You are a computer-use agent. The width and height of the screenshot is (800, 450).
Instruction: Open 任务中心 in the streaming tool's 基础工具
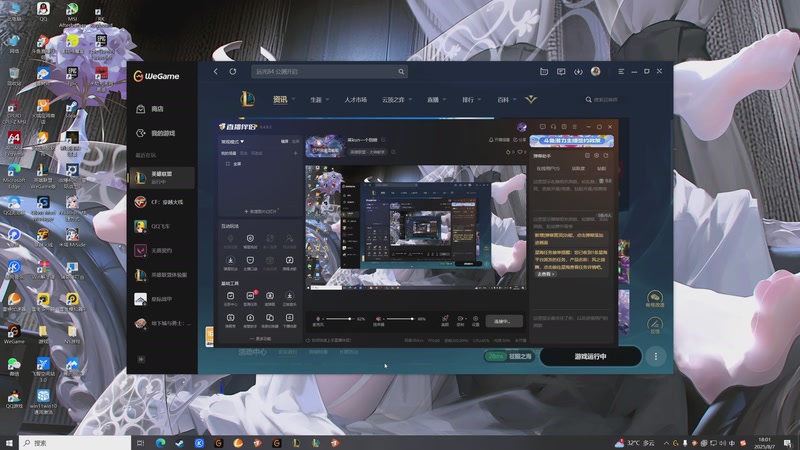pyautogui.click(x=231, y=298)
